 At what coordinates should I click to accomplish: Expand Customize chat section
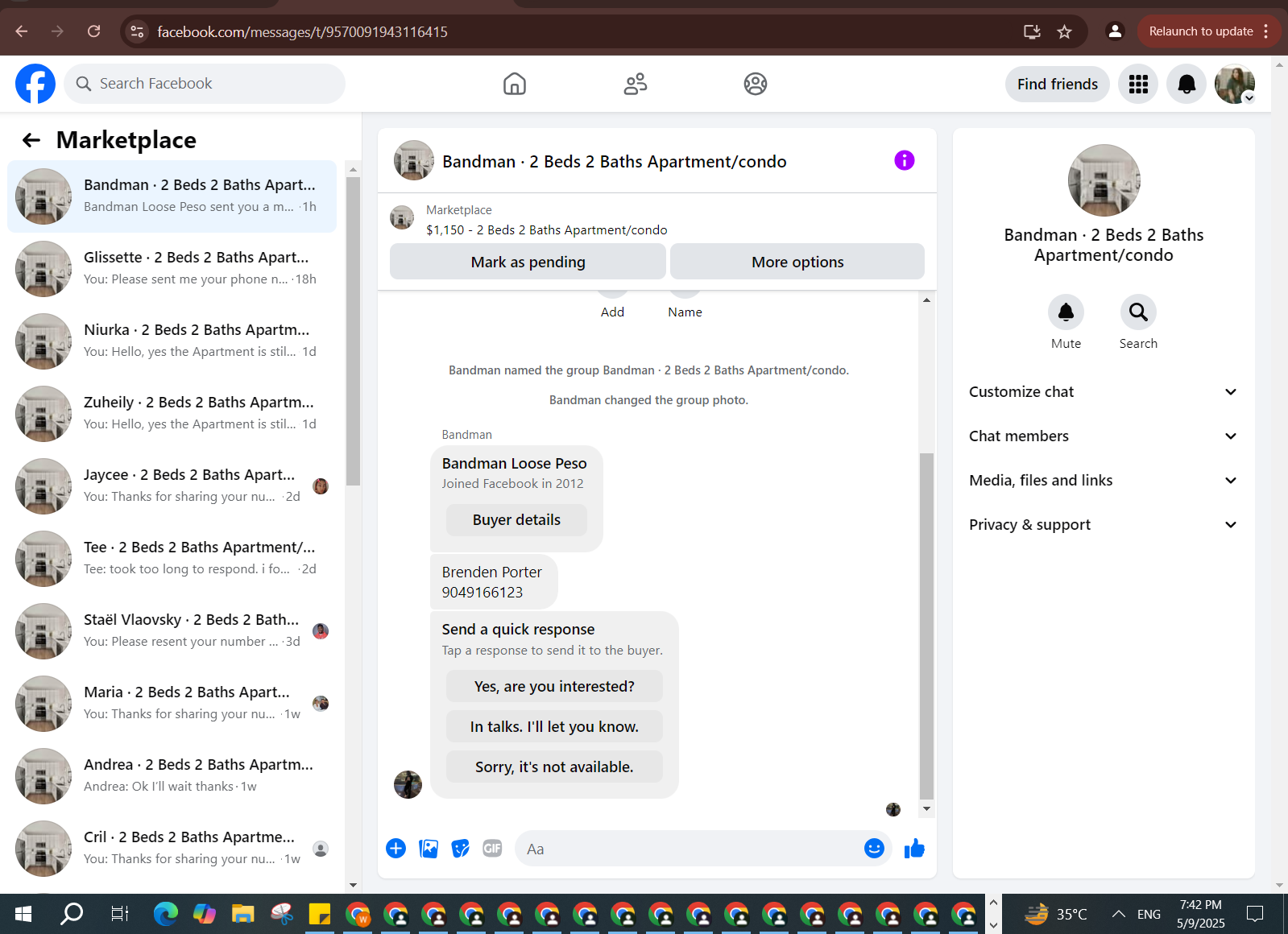(x=1103, y=392)
